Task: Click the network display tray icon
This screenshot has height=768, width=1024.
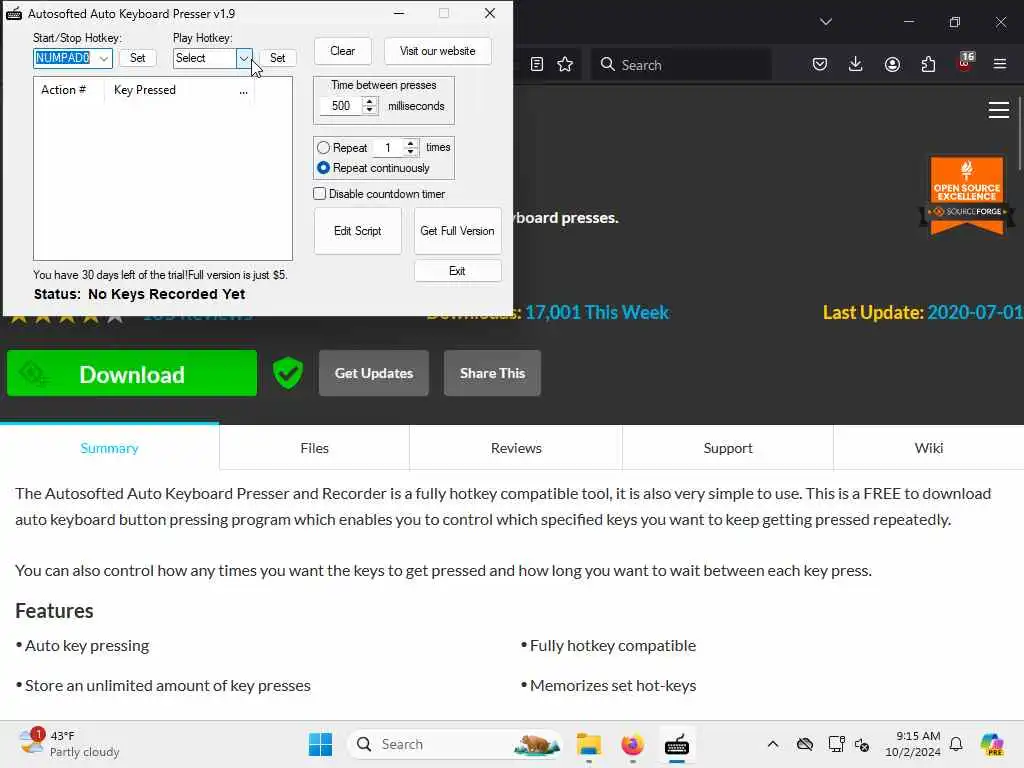Action: pyautogui.click(x=836, y=744)
